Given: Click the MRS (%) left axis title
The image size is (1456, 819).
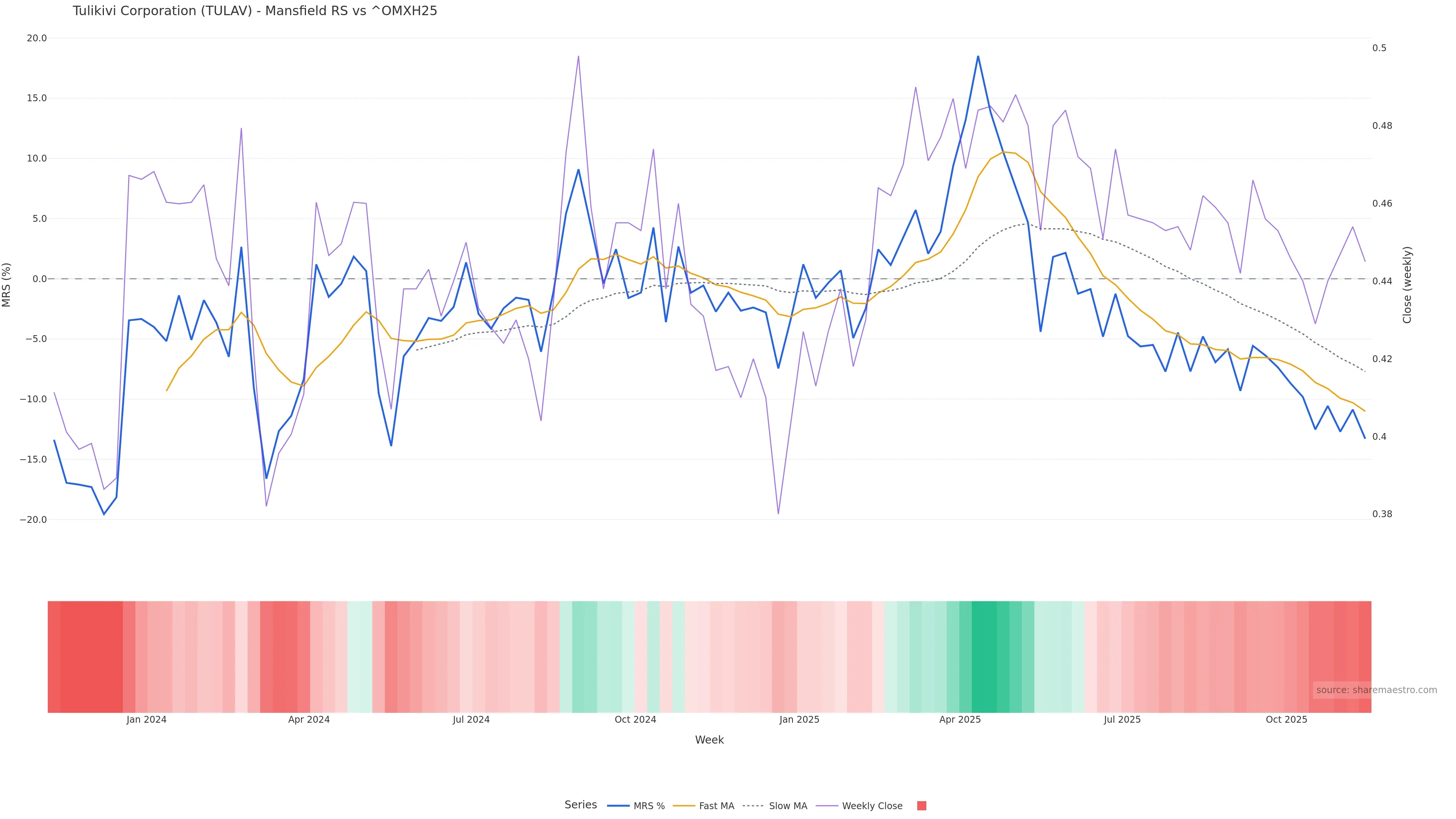Looking at the screenshot, I should pos(7,284).
